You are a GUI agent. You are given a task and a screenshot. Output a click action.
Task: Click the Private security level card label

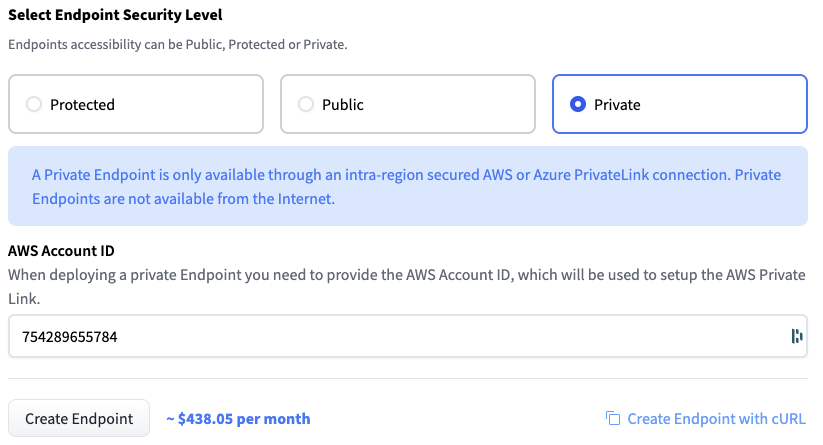[x=617, y=104]
